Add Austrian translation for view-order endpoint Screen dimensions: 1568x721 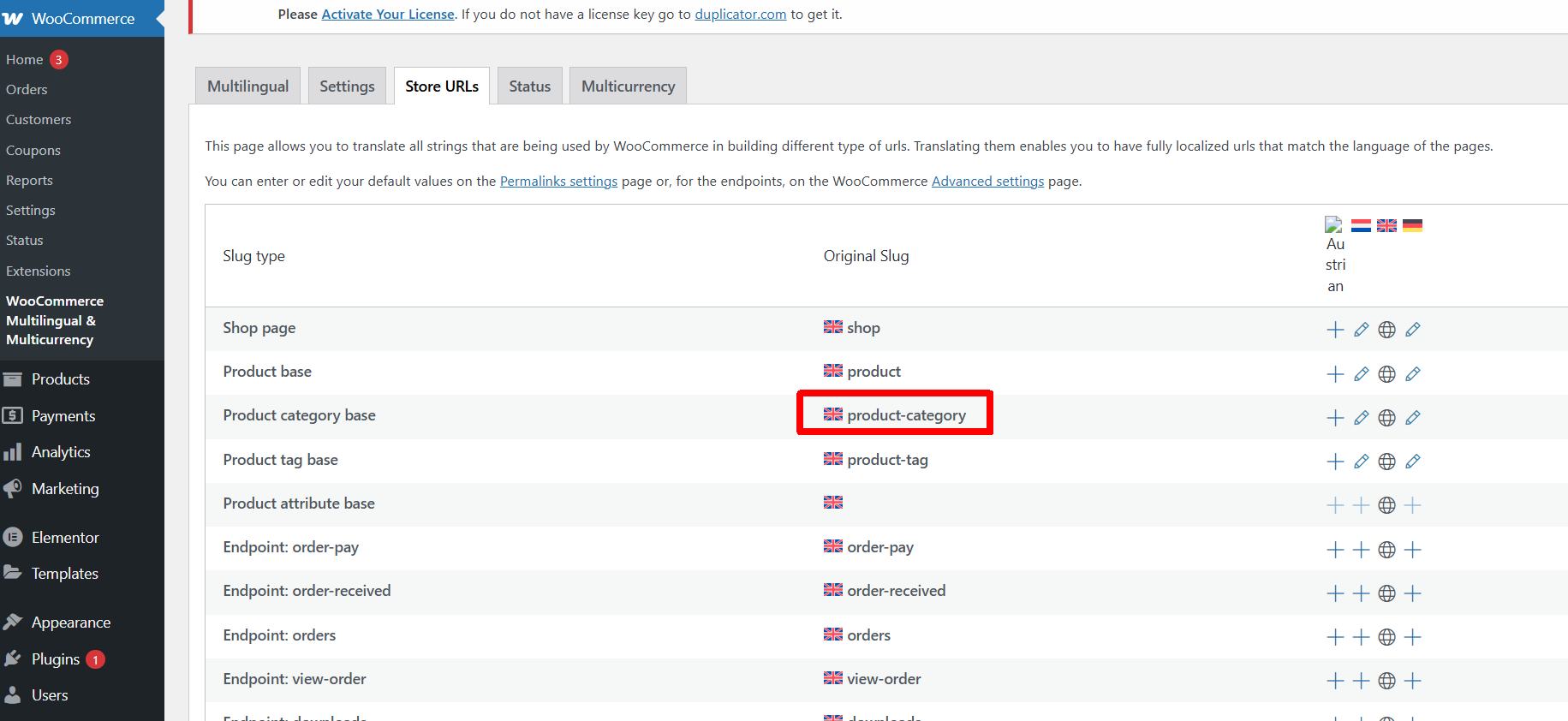tap(1335, 681)
